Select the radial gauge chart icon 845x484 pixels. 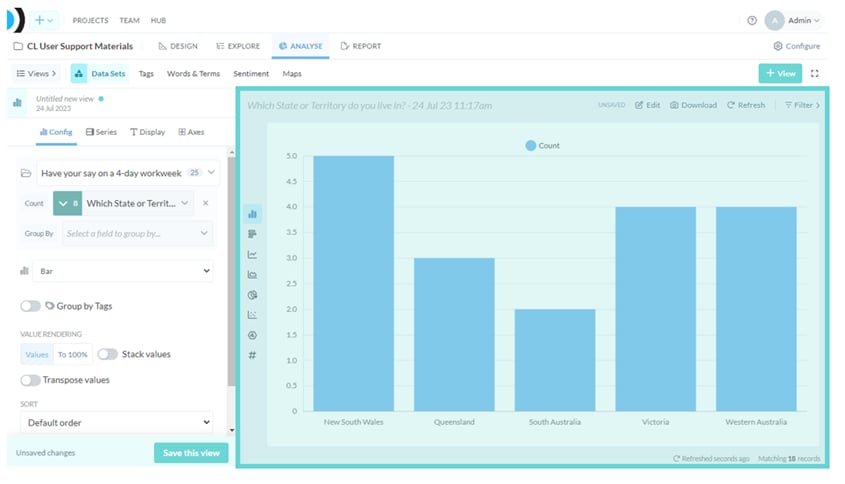click(x=252, y=335)
